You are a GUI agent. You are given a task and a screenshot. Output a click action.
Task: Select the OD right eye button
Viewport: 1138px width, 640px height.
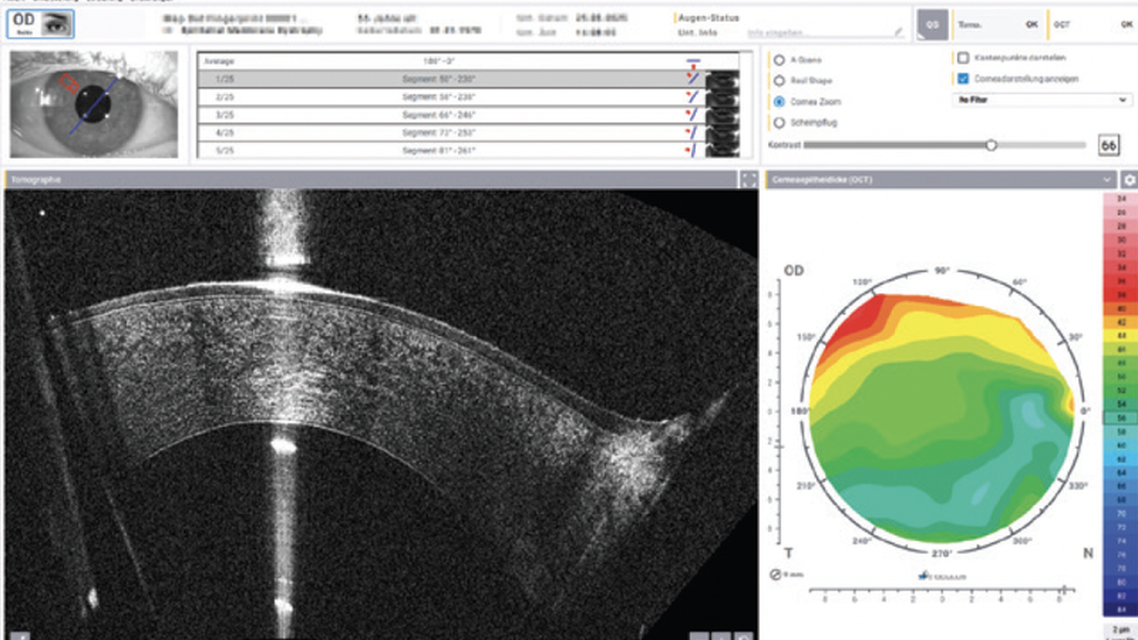coord(41,24)
